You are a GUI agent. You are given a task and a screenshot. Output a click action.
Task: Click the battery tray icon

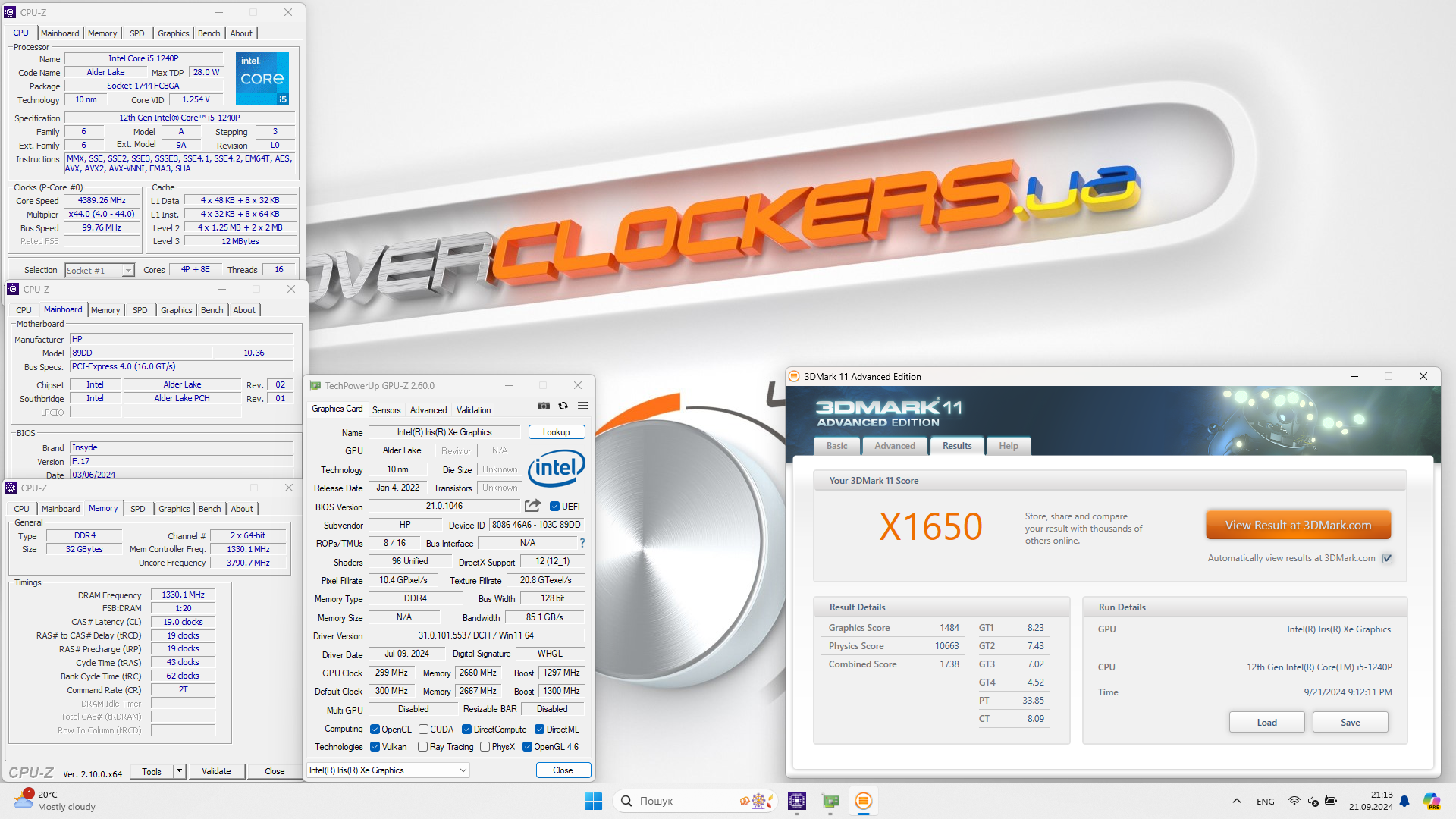click(x=1331, y=801)
